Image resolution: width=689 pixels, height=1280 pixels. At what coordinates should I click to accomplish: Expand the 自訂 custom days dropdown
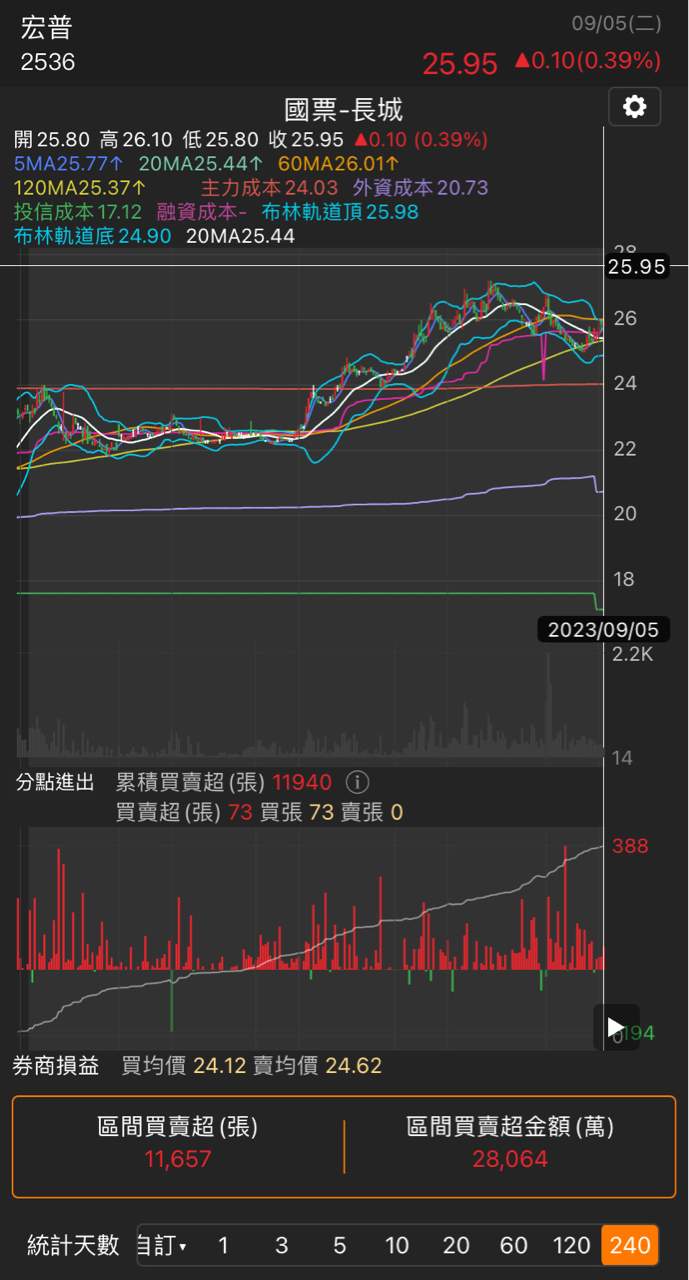point(162,1246)
